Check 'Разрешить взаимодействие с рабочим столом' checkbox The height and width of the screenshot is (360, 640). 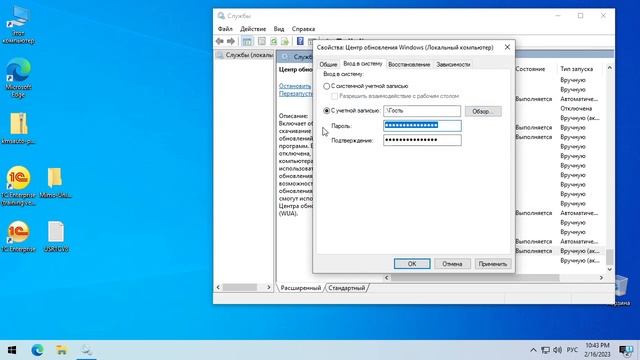point(335,96)
